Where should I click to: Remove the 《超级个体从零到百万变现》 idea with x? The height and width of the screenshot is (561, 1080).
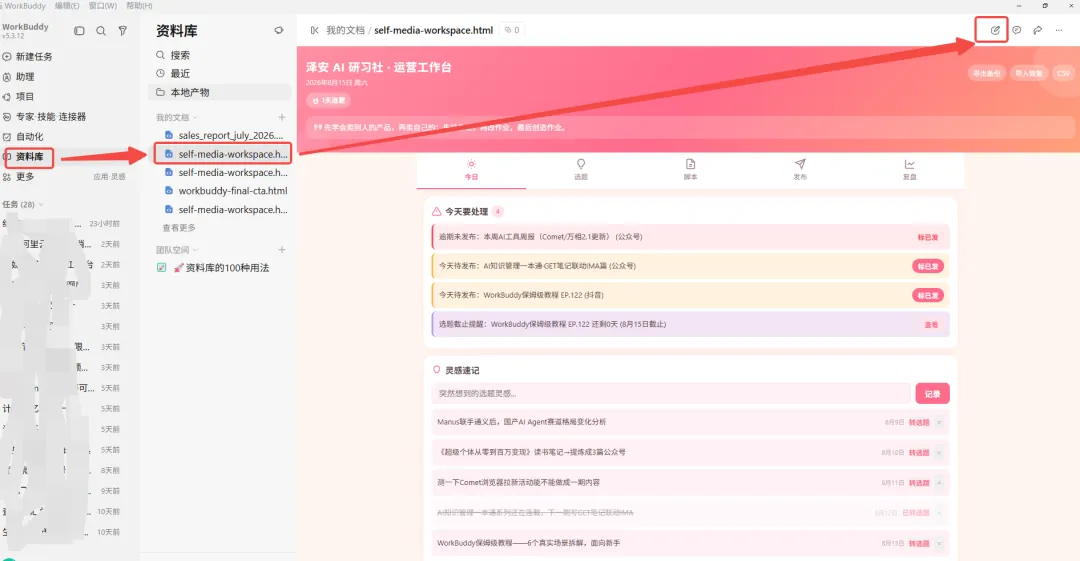939,453
